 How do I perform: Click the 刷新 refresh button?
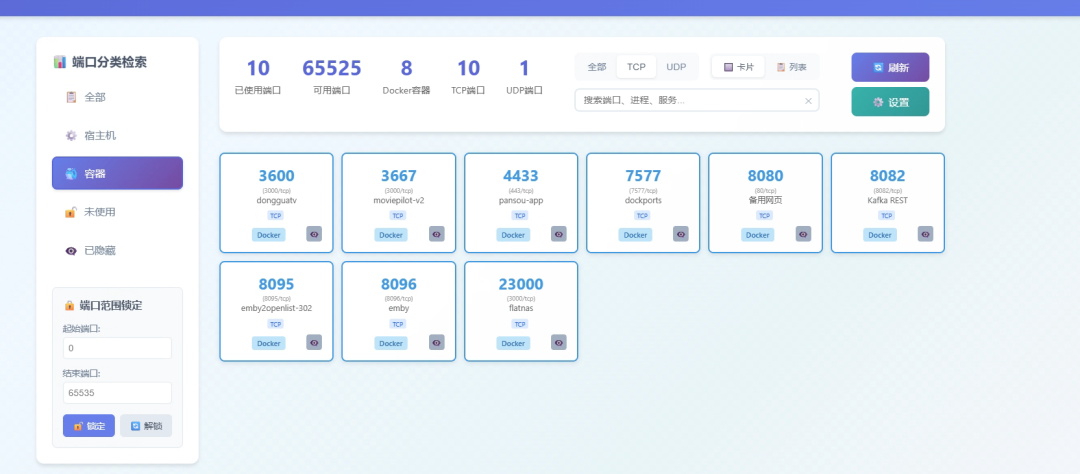coord(890,67)
